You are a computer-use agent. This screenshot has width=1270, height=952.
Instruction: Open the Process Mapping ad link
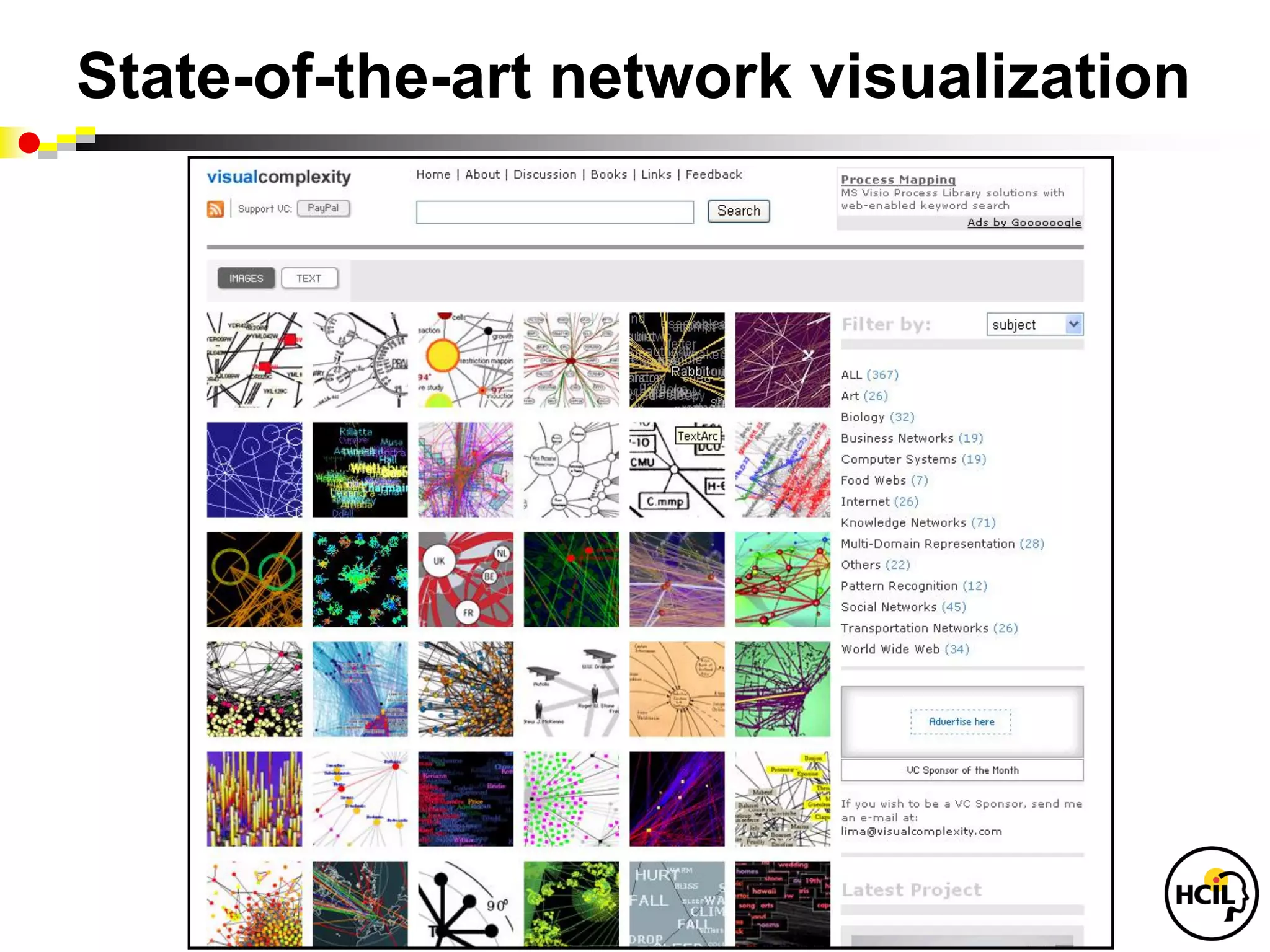click(897, 179)
